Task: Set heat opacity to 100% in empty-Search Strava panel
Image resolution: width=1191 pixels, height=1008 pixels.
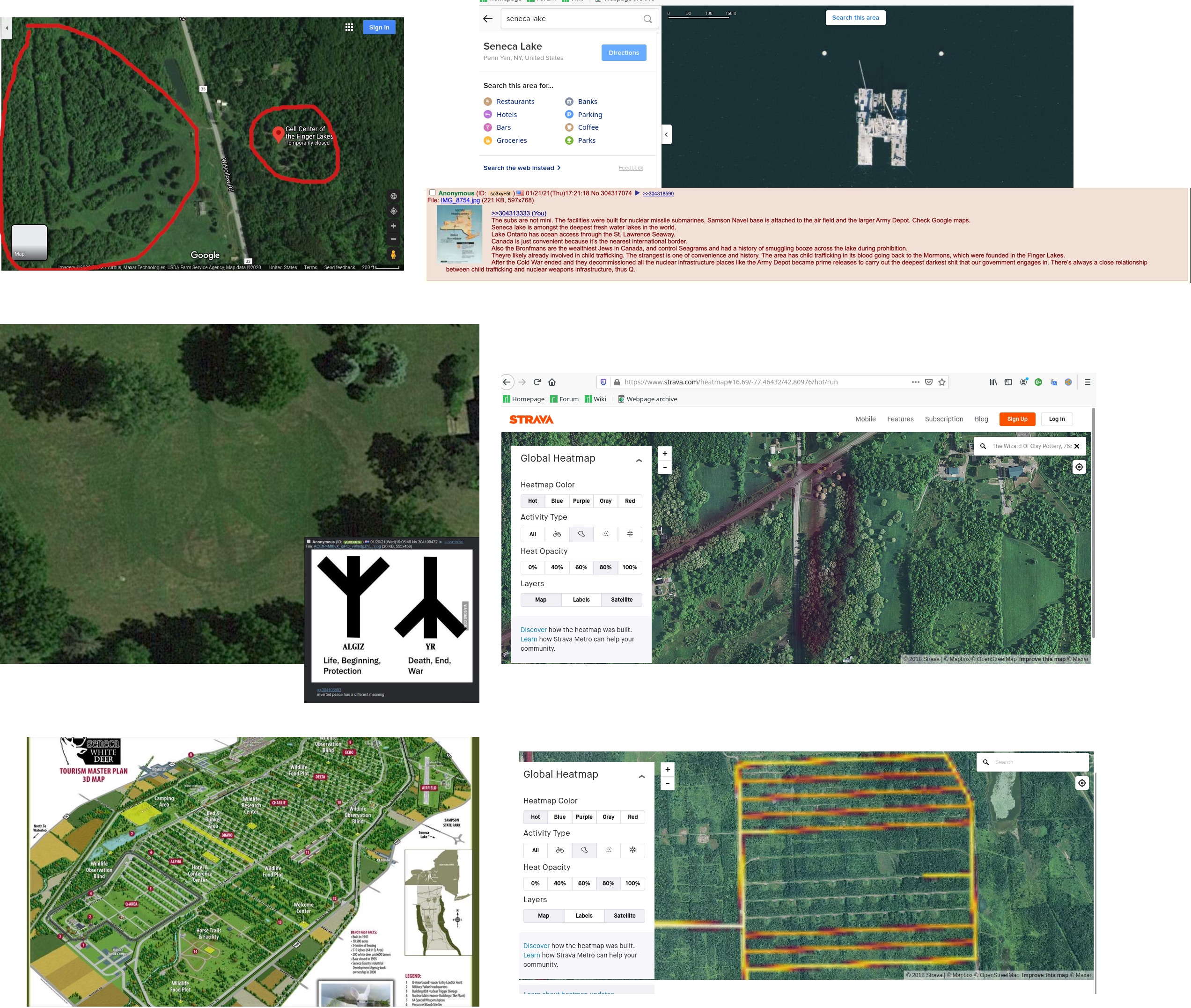Action: click(632, 883)
